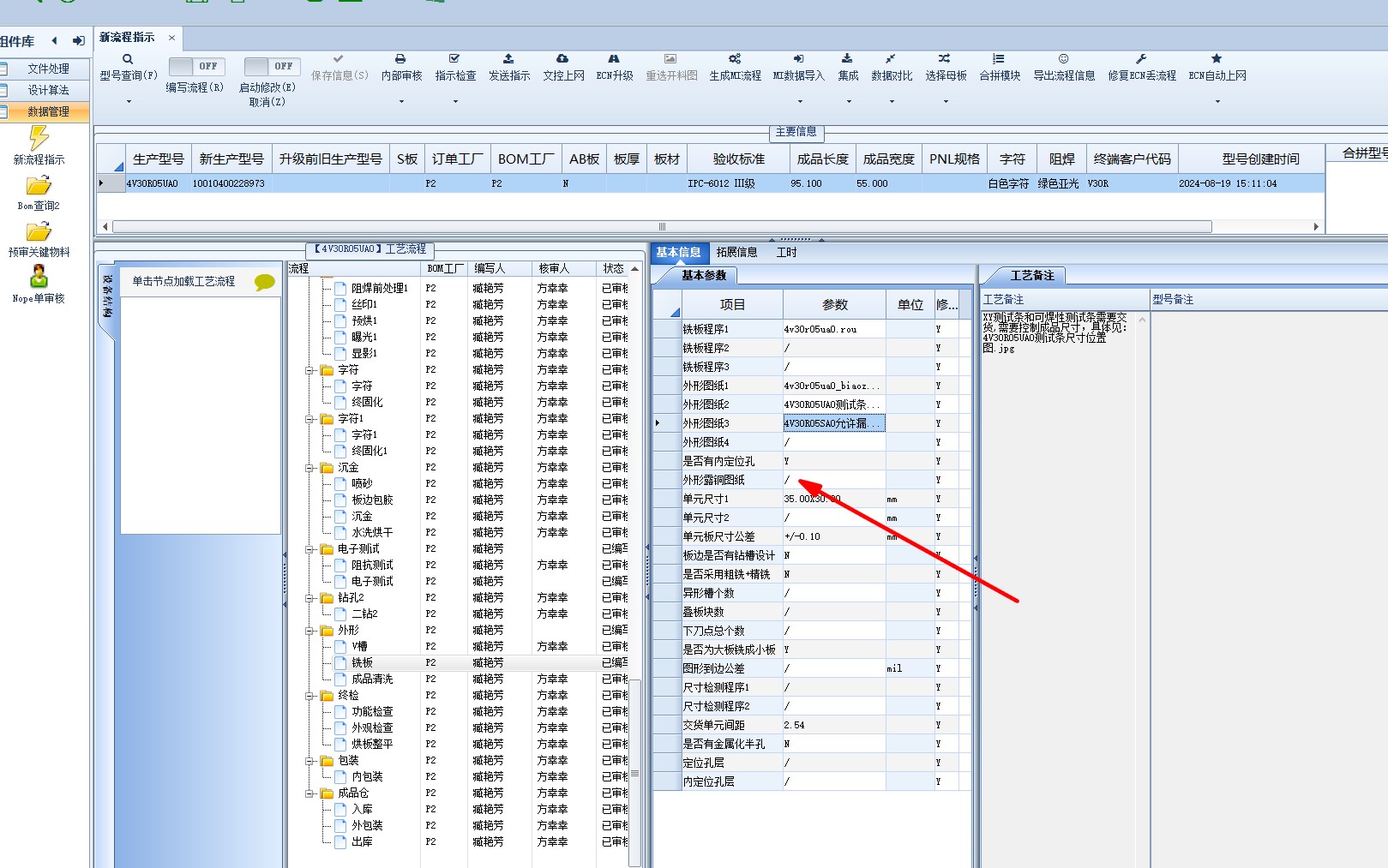This screenshot has width=1388, height=868.
Task: Collapse the 沉金 tree folder
Action: point(310,468)
